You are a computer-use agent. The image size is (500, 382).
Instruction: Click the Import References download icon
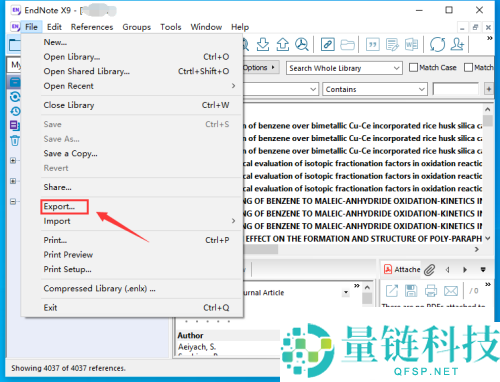pos(263,44)
